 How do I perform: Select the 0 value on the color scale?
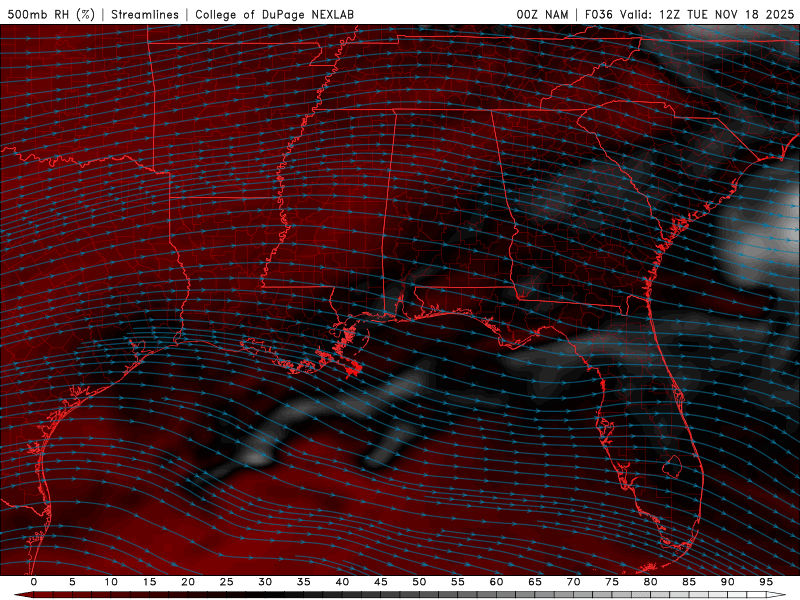pyautogui.click(x=34, y=582)
